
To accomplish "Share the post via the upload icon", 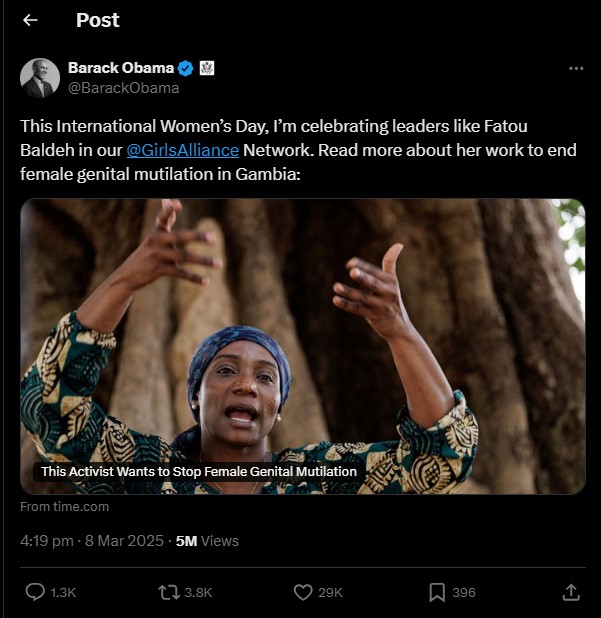I will pos(571,592).
